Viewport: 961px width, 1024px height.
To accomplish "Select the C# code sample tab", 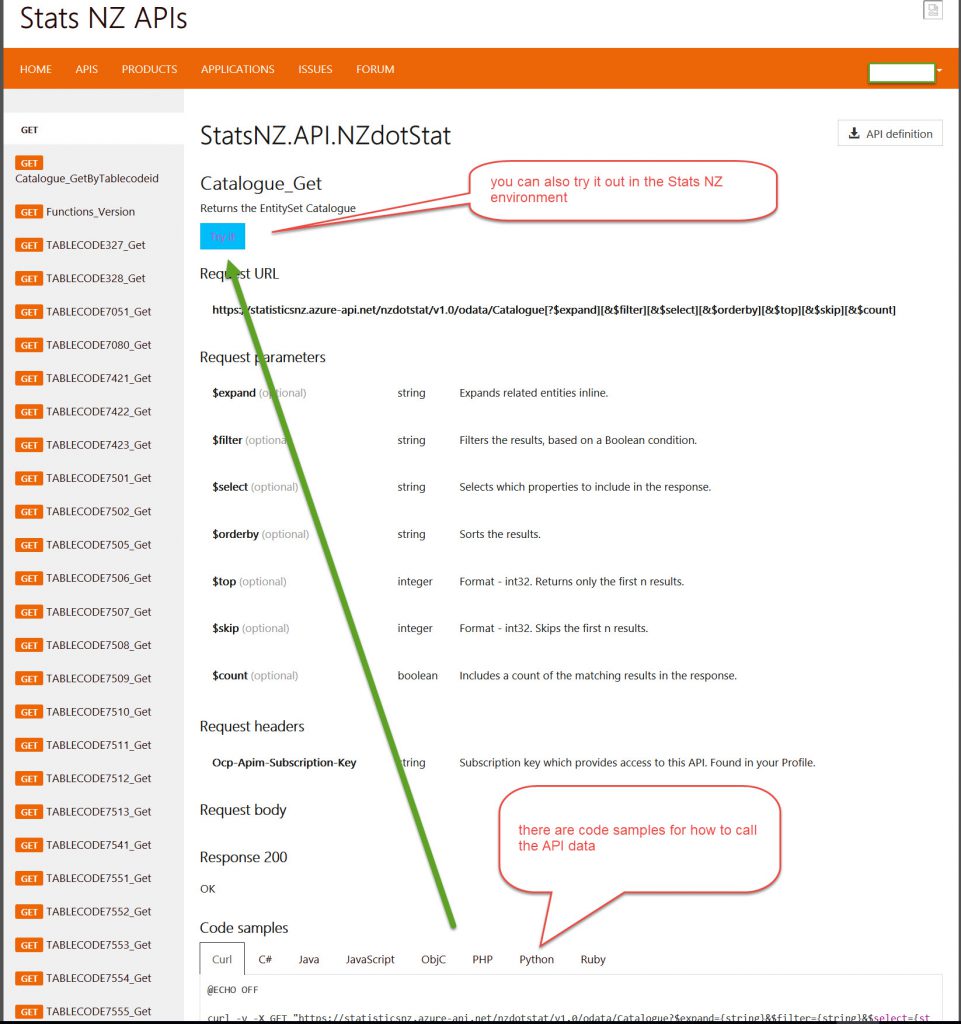I will coord(265,959).
